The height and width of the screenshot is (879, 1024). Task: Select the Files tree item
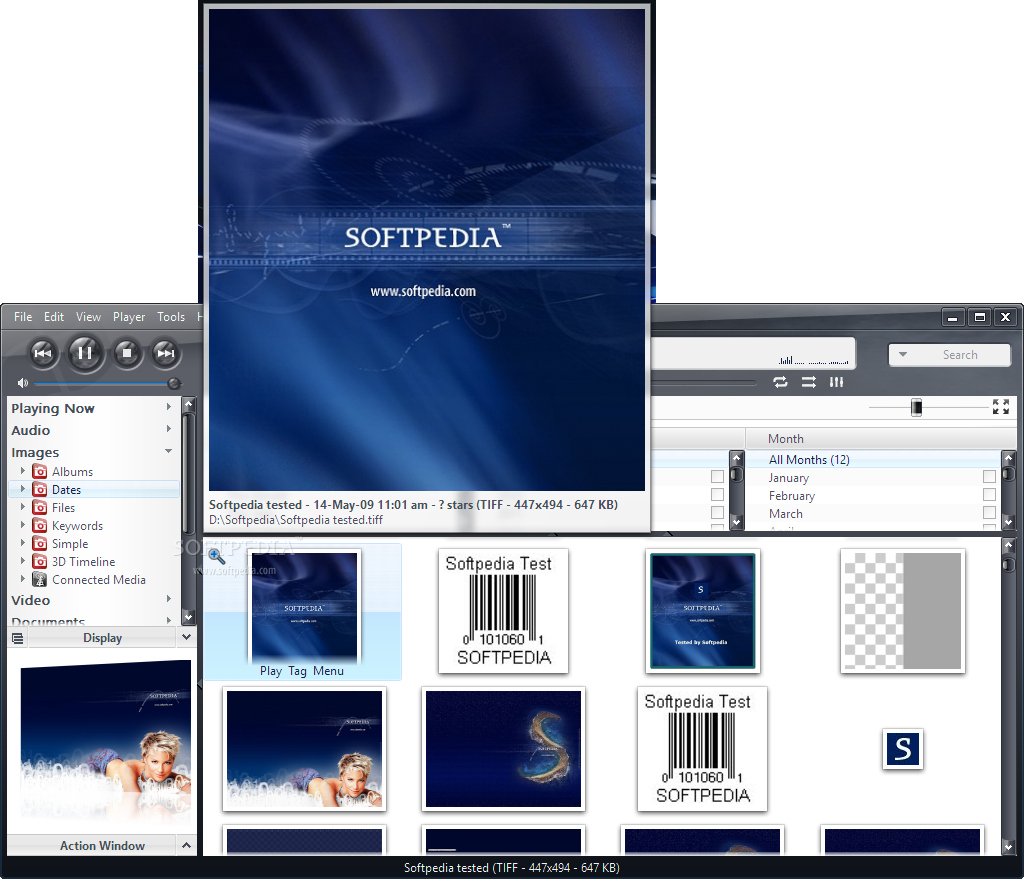63,507
